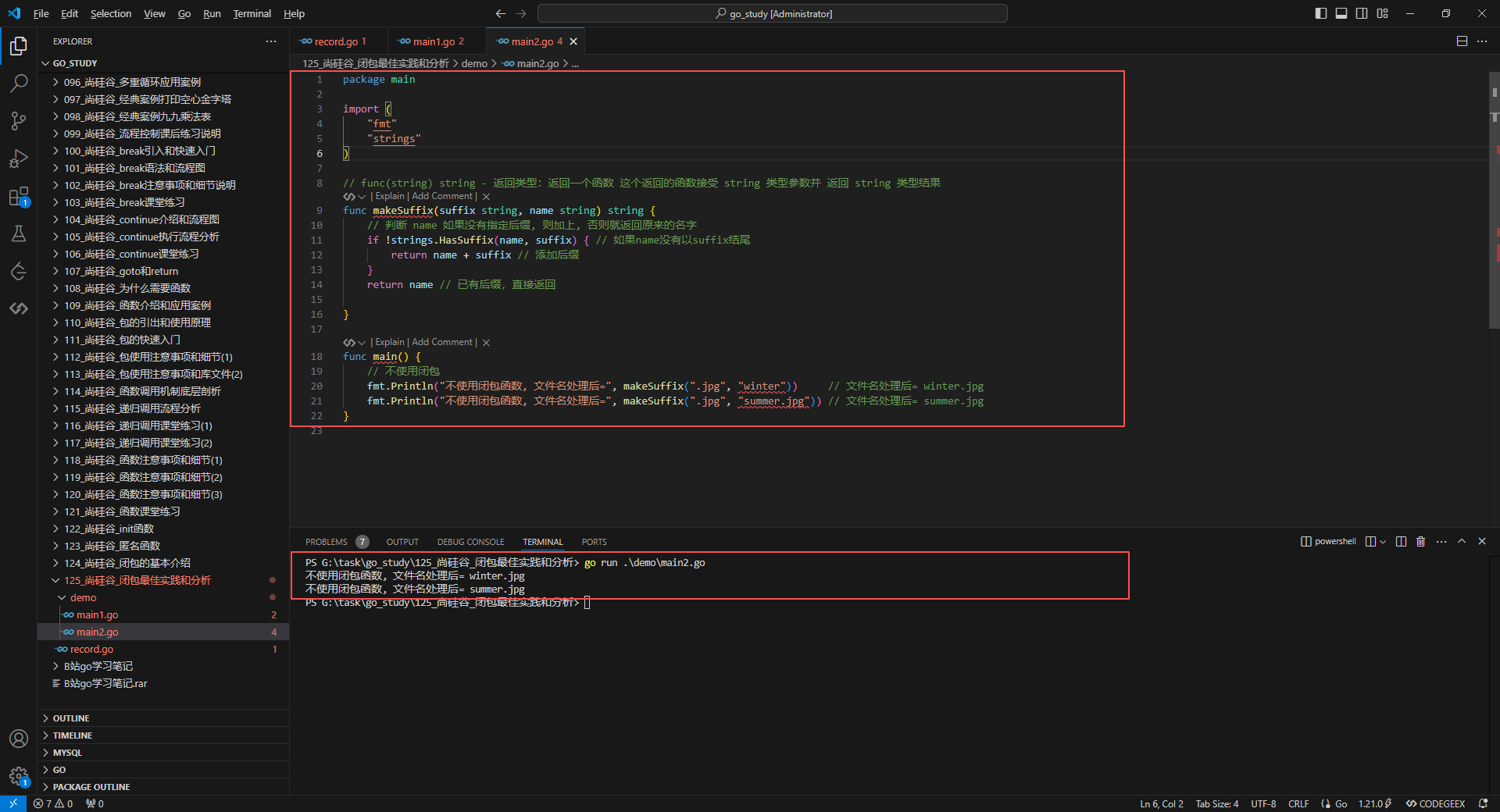The width and height of the screenshot is (1500, 812).
Task: Kill the terminal with trash icon
Action: 1421,541
